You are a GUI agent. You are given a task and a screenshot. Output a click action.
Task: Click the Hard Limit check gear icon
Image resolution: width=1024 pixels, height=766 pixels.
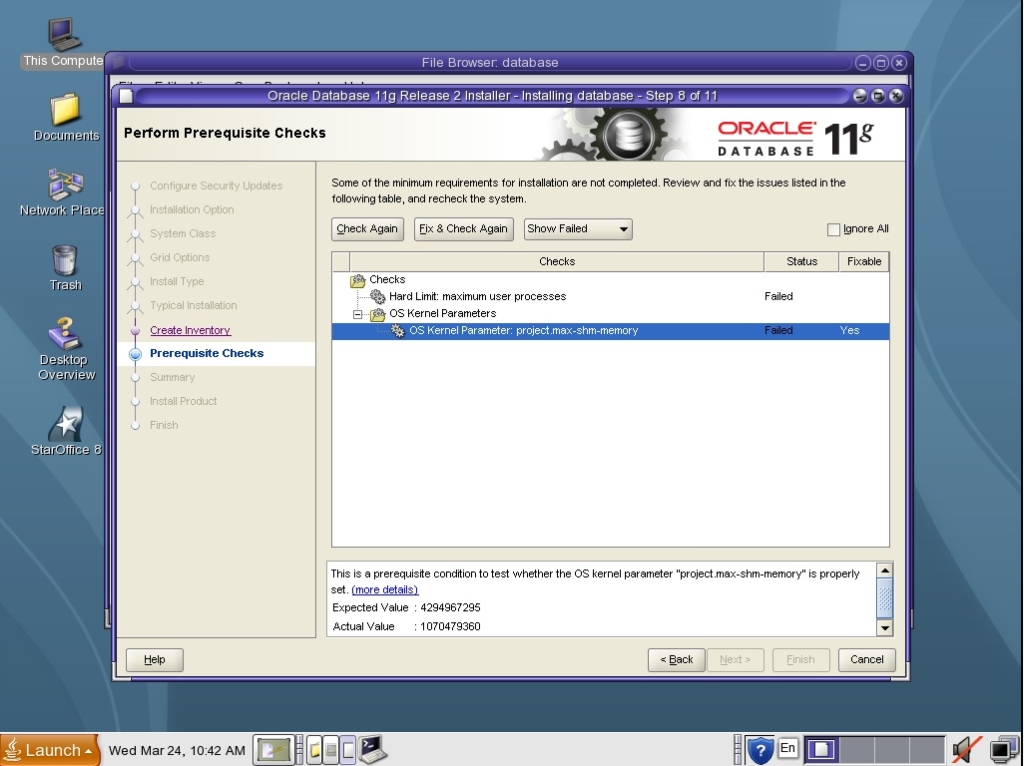click(x=377, y=296)
